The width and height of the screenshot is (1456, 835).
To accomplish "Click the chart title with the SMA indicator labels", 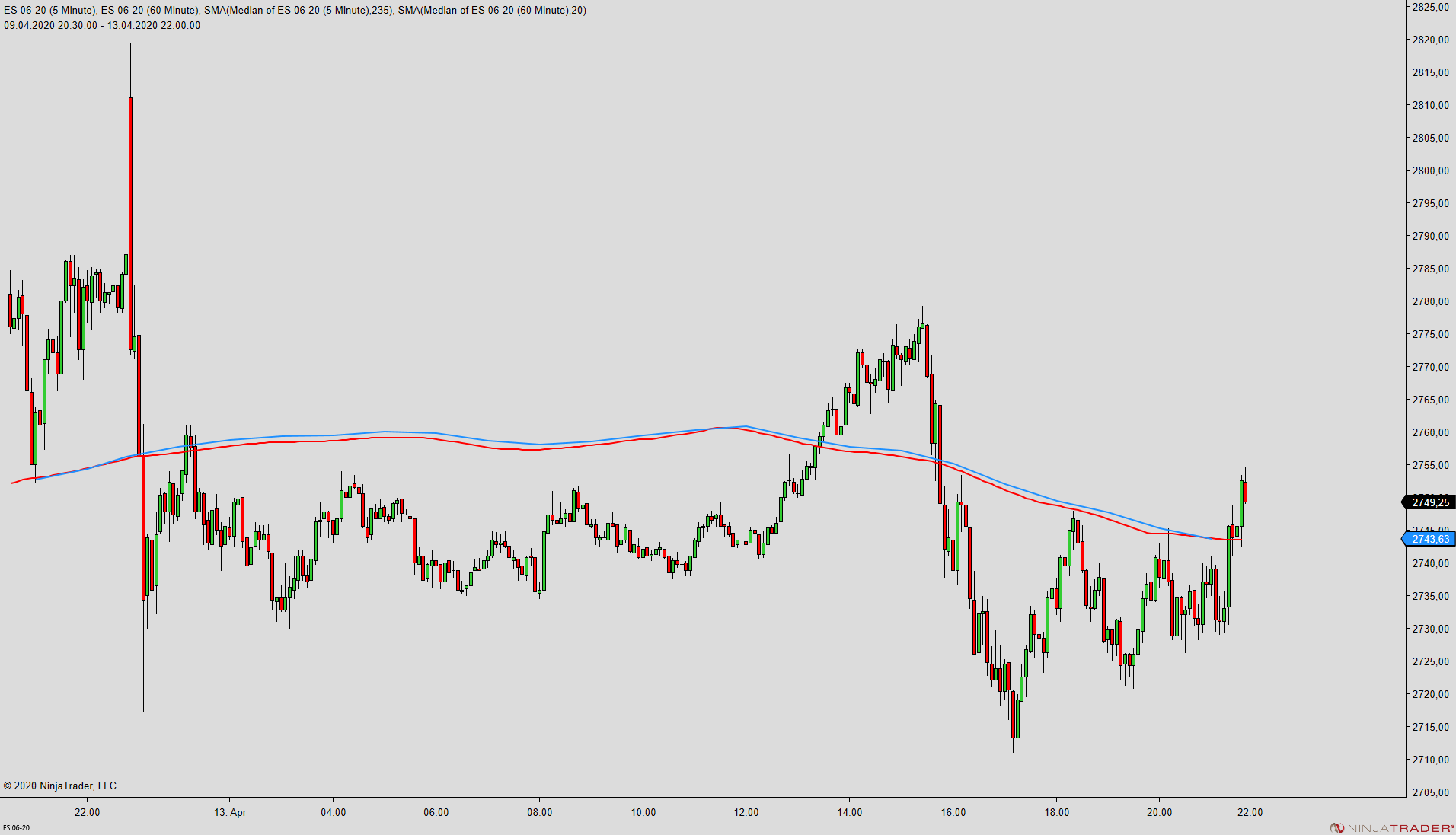I will (295, 11).
